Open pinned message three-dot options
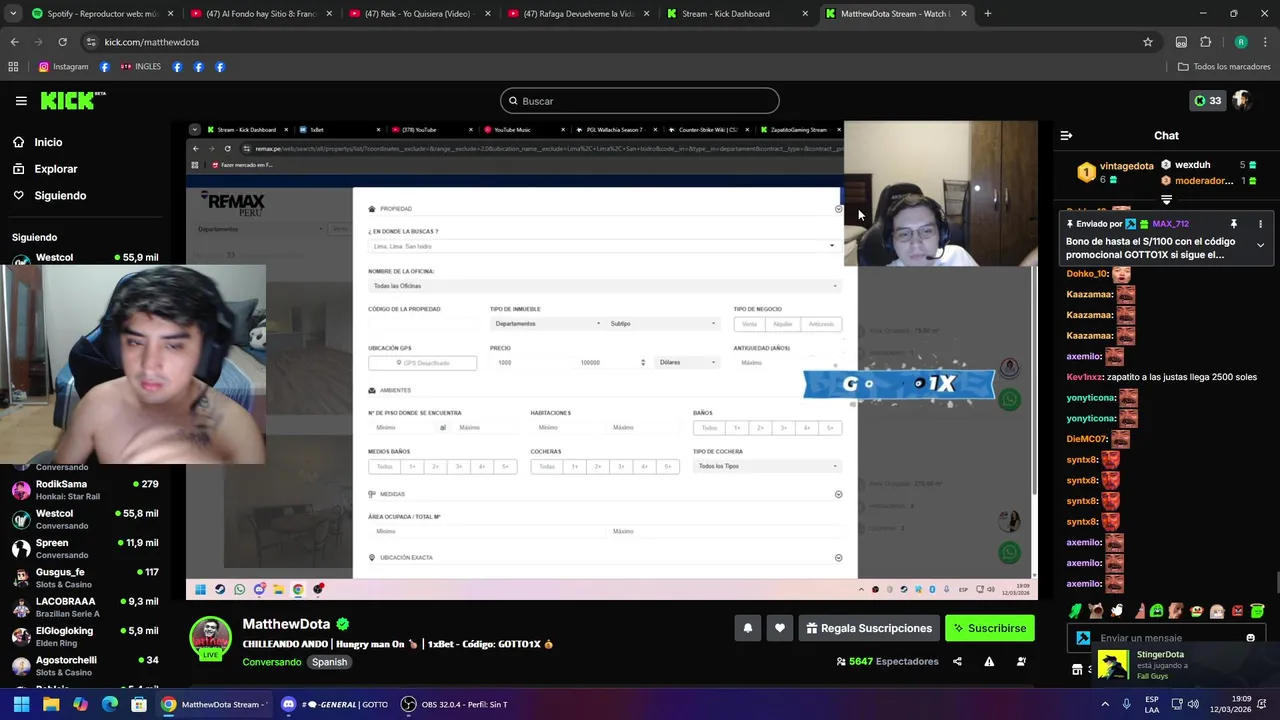The width and height of the screenshot is (1280, 720). coord(1260,224)
